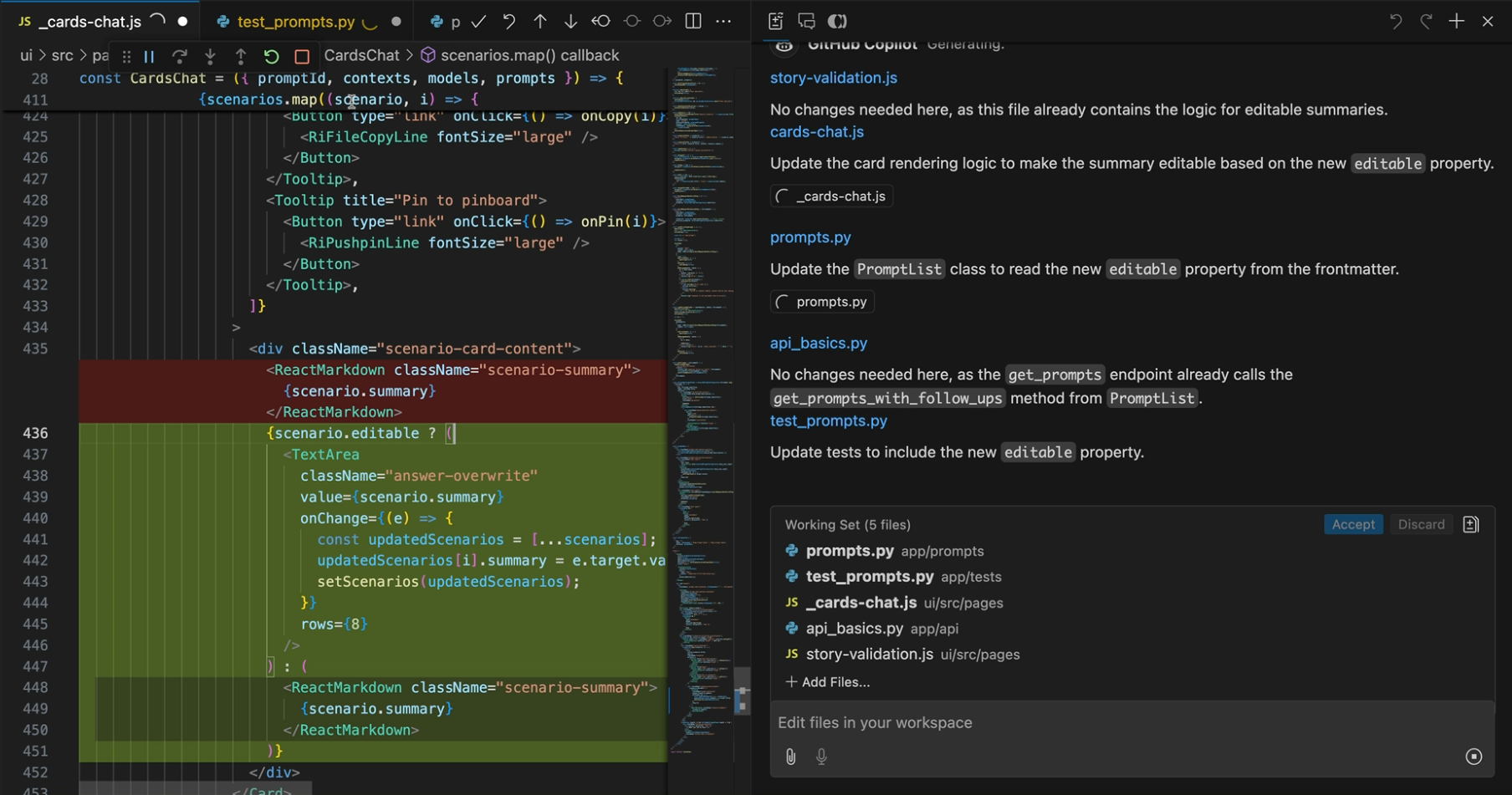Split the editor into two panes
Image resolution: width=1512 pixels, height=795 pixels.
[x=692, y=21]
